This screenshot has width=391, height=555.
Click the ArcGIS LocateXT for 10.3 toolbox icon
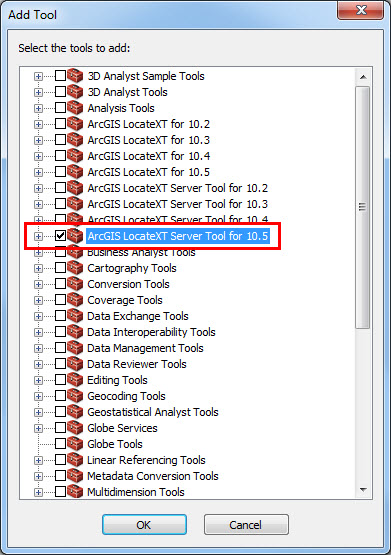pos(75,140)
